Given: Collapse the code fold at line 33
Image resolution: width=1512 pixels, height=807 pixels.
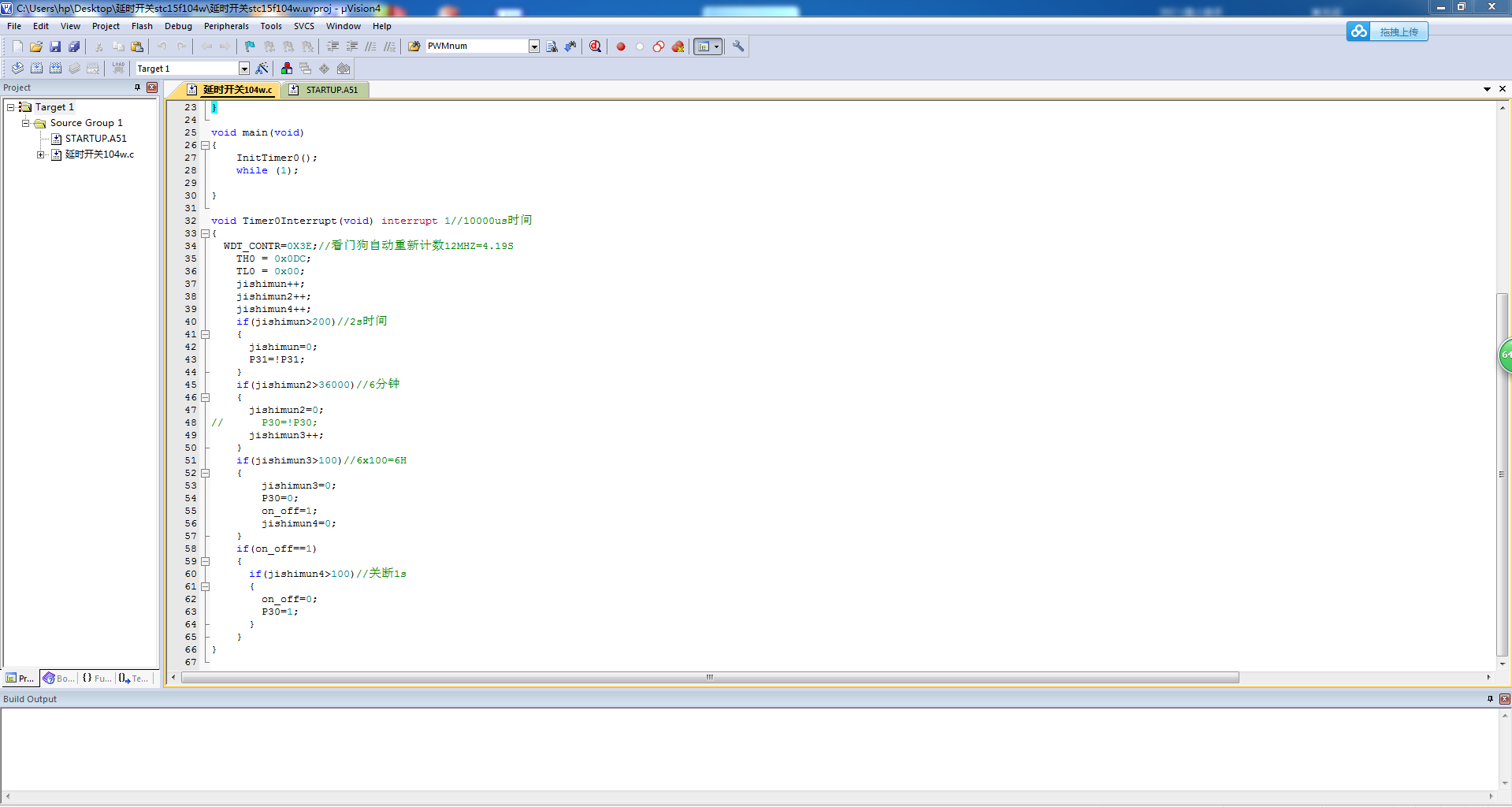Looking at the screenshot, I should [206, 233].
